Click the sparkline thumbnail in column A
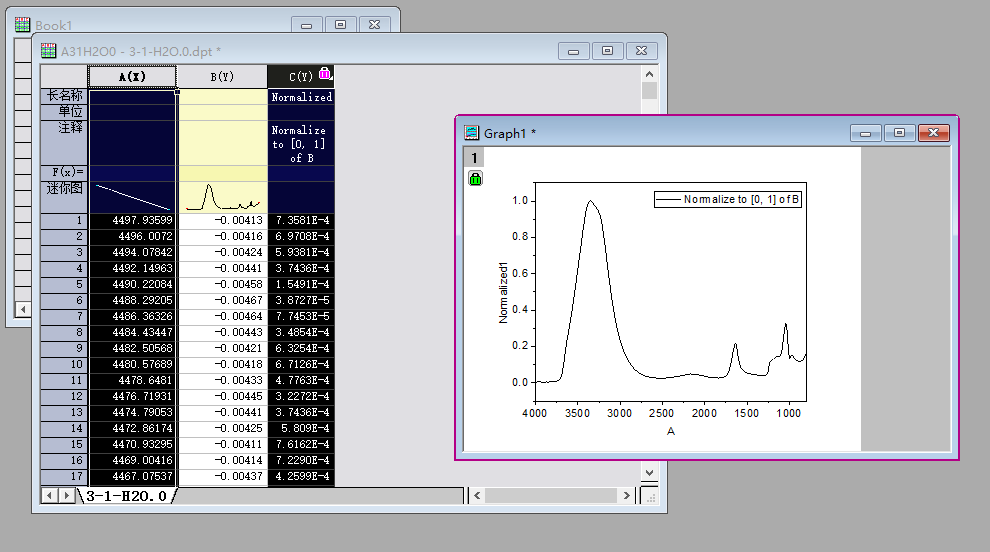The width and height of the screenshot is (990, 552). [x=132, y=196]
